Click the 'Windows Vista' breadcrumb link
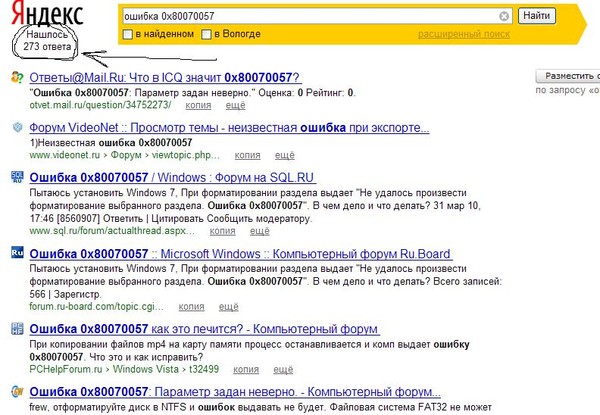600x415 pixels. pyautogui.click(x=146, y=369)
